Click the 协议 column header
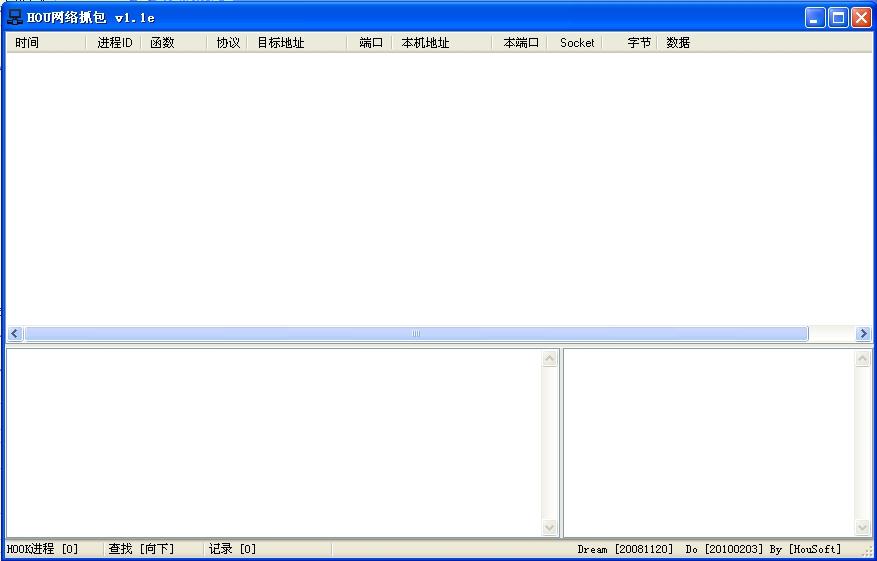The image size is (877, 561). pyautogui.click(x=227, y=43)
